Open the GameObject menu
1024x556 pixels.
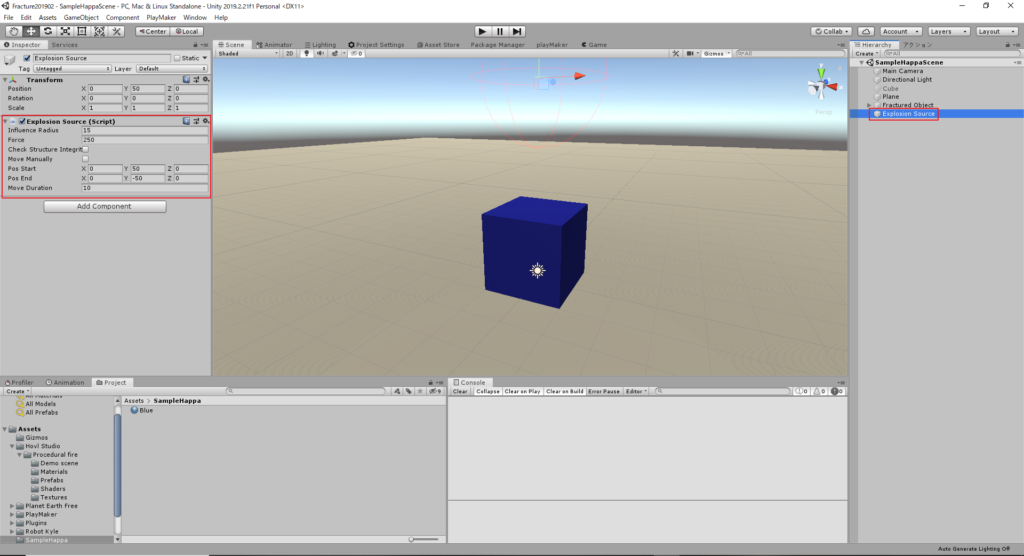tap(81, 18)
